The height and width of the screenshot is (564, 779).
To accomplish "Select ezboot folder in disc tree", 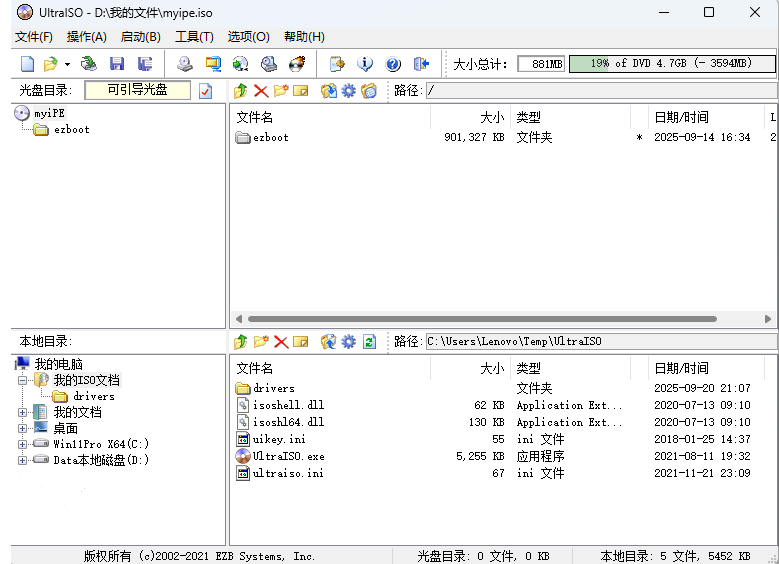I will (x=72, y=130).
